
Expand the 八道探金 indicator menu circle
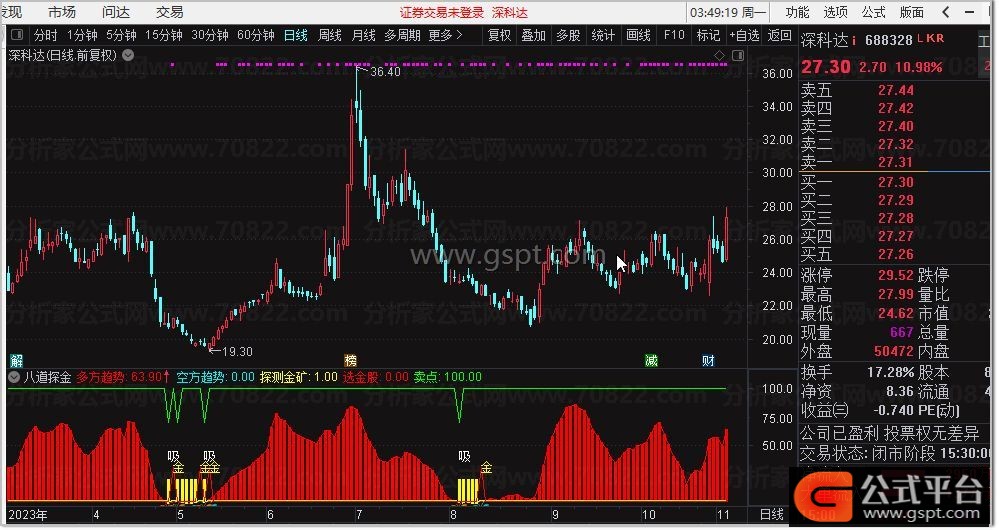click(x=14, y=377)
